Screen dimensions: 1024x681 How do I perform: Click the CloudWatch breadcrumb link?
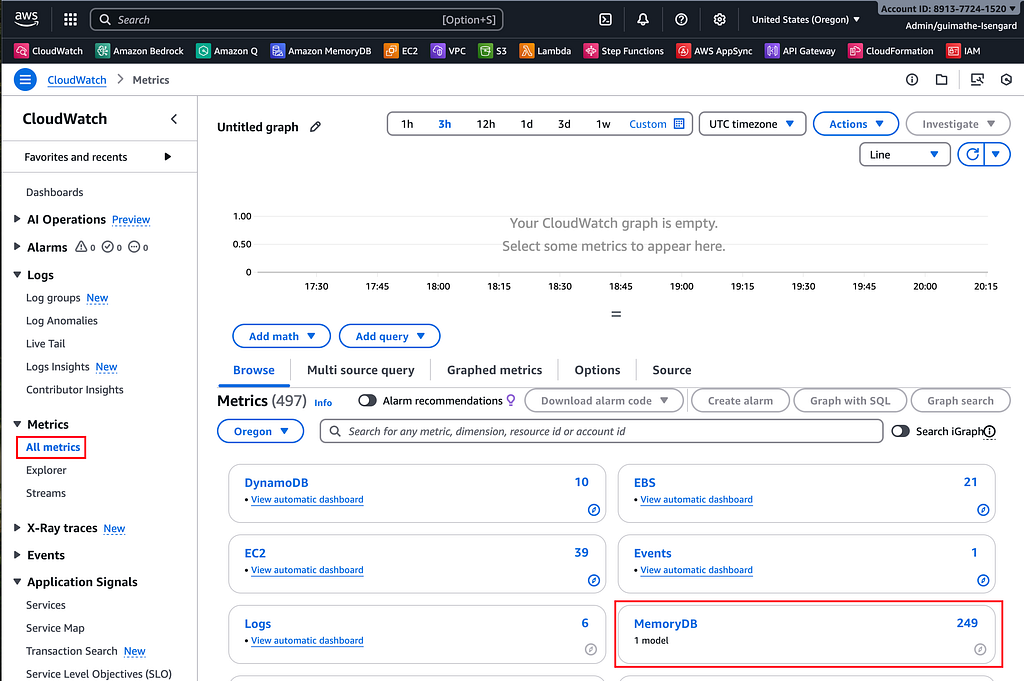(76, 80)
